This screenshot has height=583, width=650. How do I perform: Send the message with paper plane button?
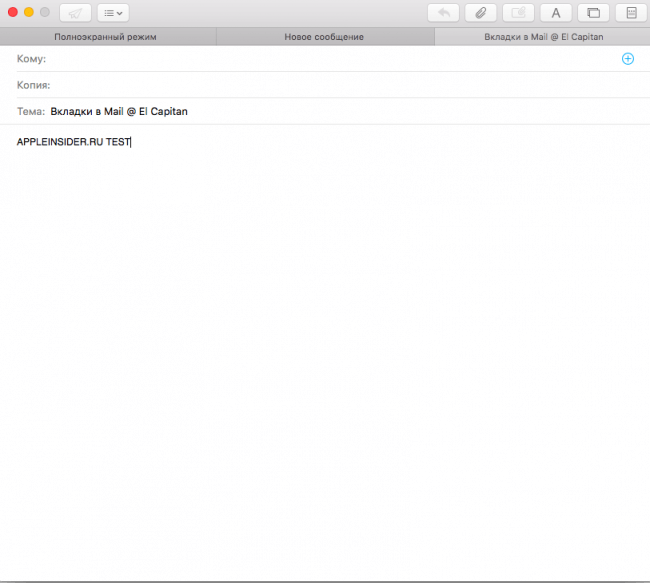(75, 13)
